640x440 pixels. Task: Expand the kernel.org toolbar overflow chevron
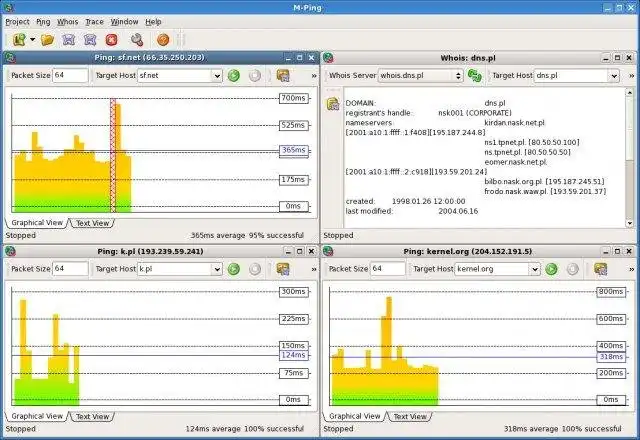(x=631, y=269)
